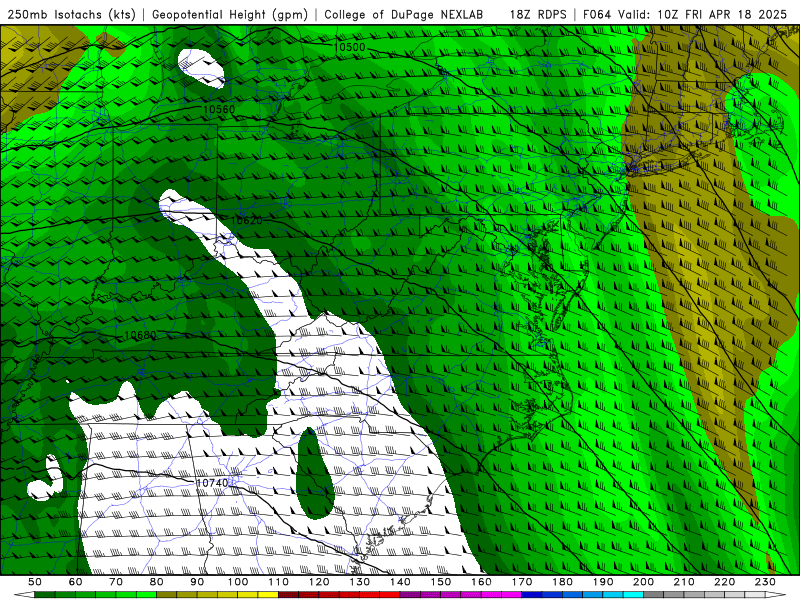800x600 pixels.
Task: Click the 220 value on the color scale
Action: pos(724,582)
